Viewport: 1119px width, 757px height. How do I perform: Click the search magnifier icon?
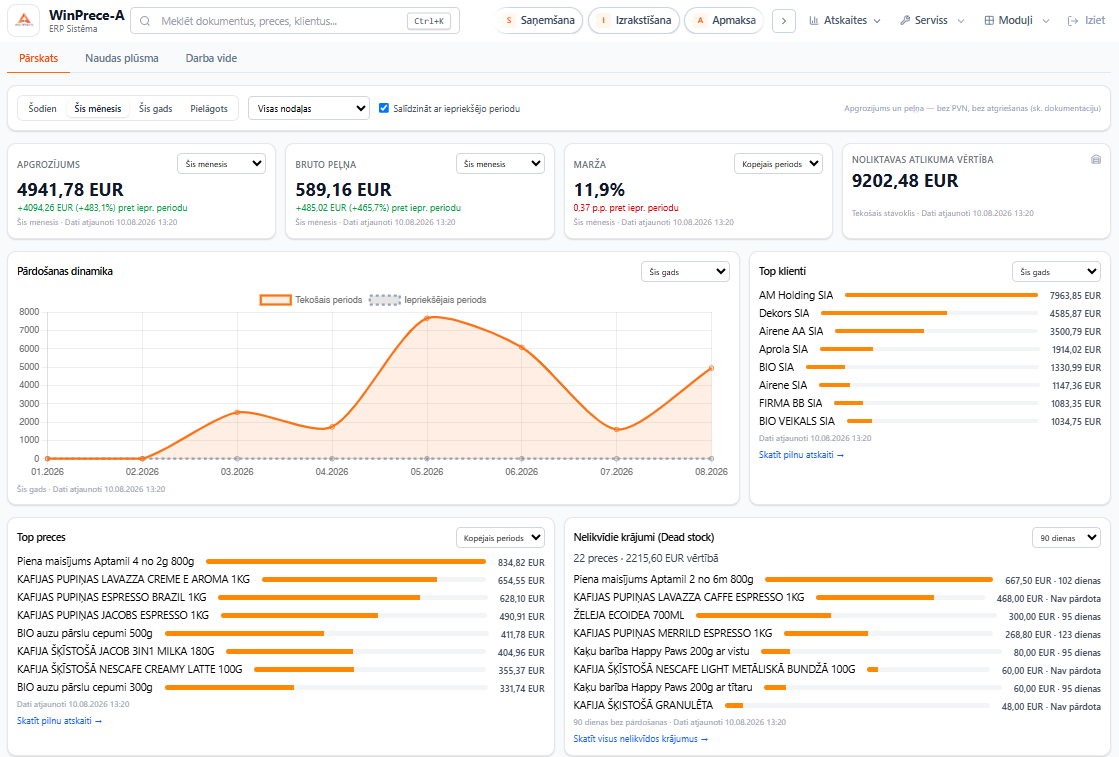(x=145, y=21)
